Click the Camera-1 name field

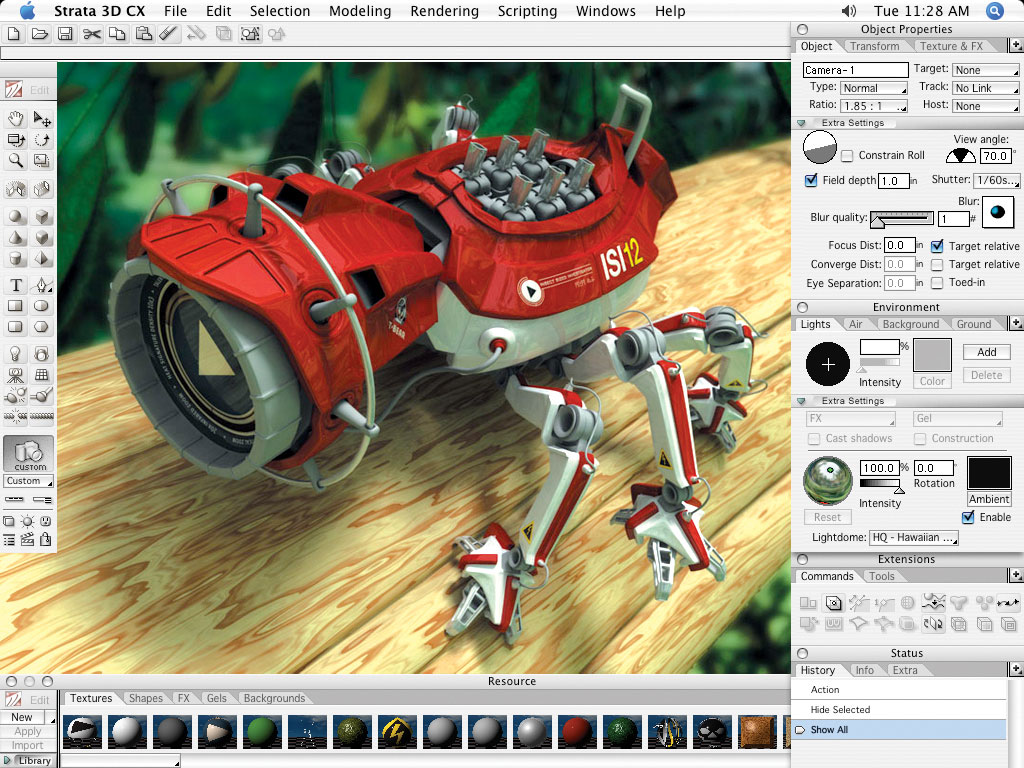(x=855, y=70)
